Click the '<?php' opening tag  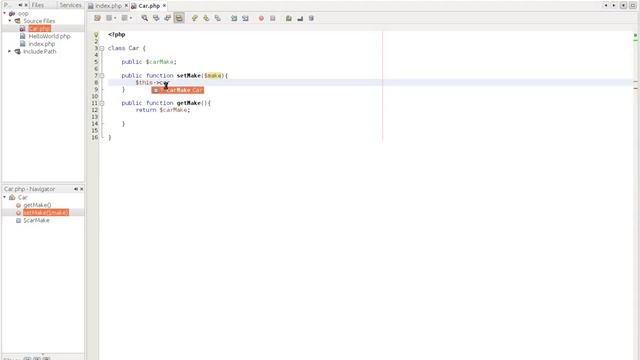(x=117, y=35)
